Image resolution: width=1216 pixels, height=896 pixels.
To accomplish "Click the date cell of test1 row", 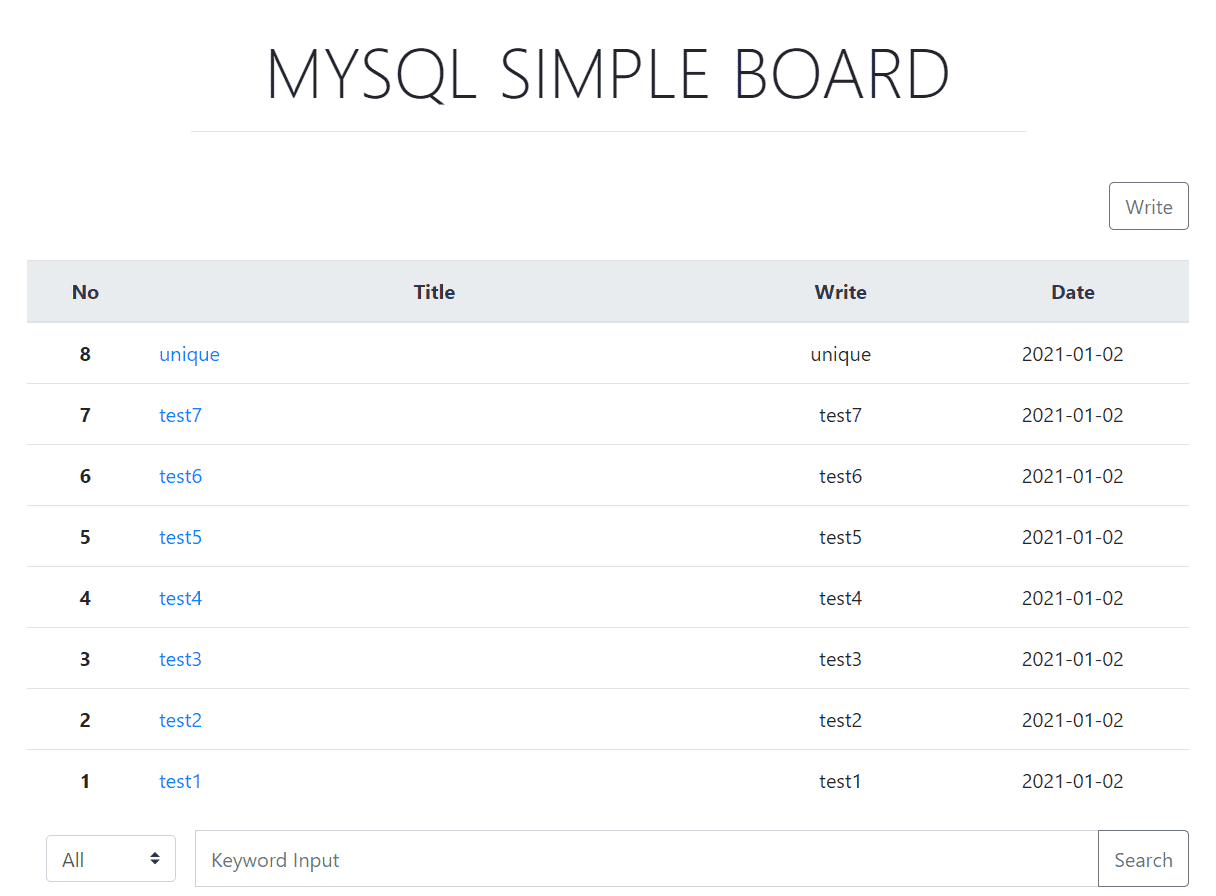I will point(1072,781).
